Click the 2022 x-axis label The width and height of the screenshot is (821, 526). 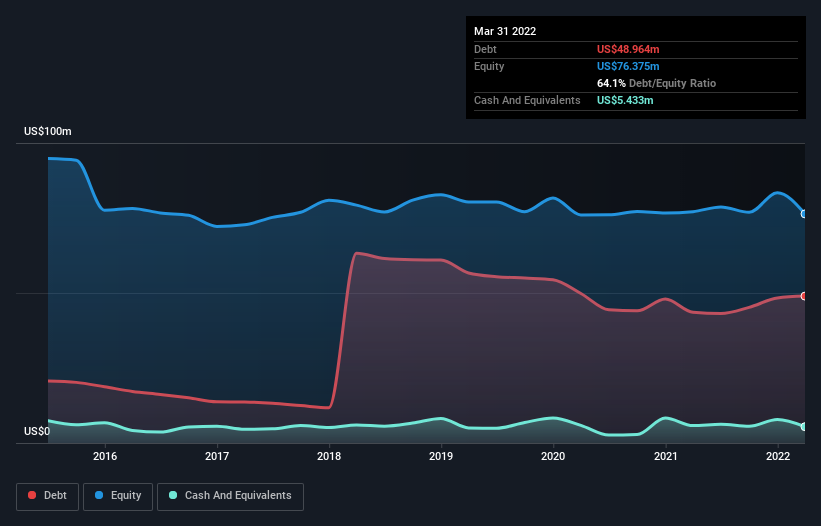click(x=778, y=456)
